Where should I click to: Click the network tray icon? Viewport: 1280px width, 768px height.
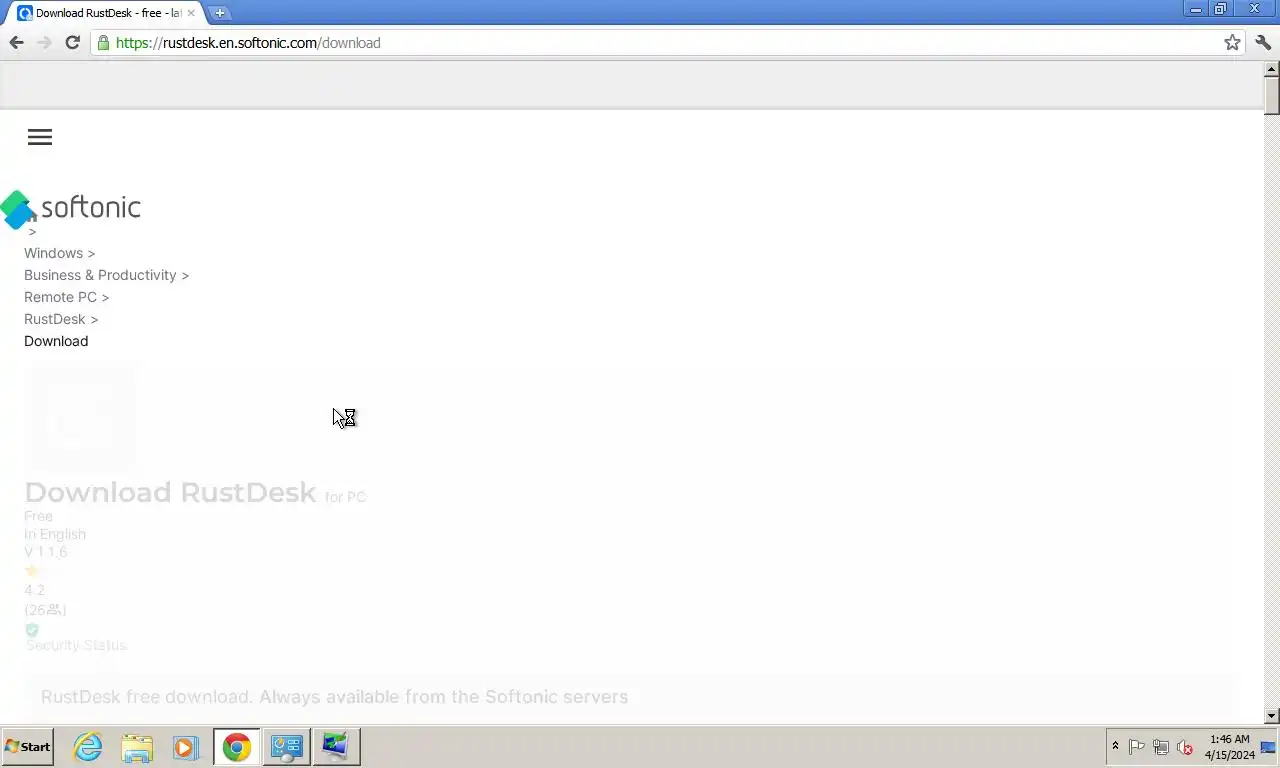pyautogui.click(x=1161, y=747)
